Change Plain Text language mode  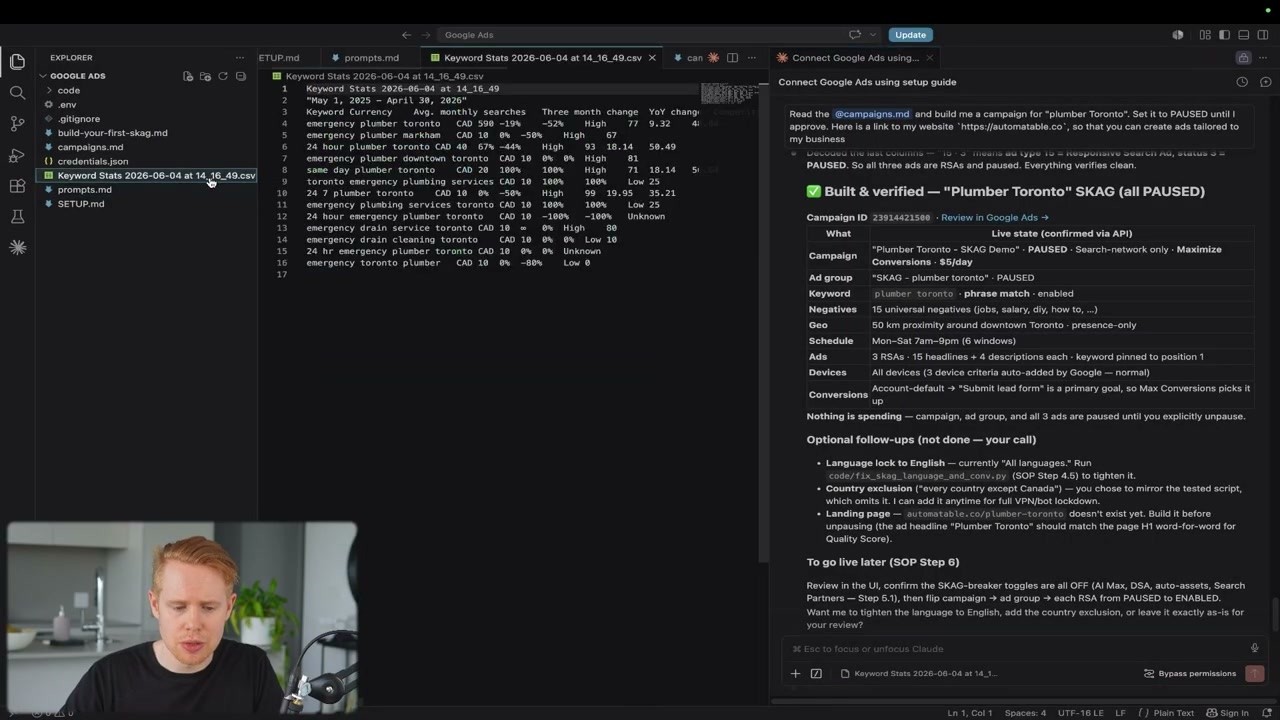coord(1166,713)
